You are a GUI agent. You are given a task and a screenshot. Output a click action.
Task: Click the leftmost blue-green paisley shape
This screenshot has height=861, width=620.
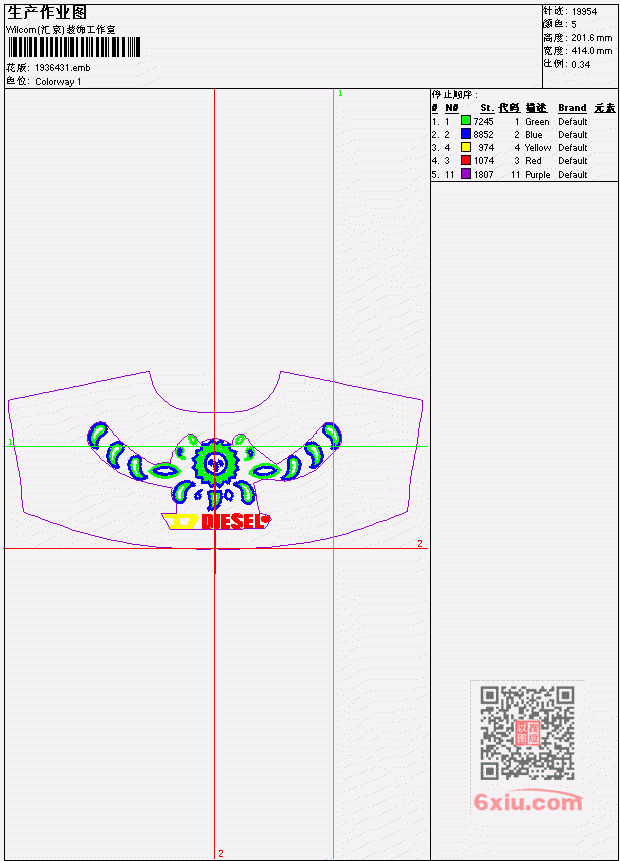97,434
